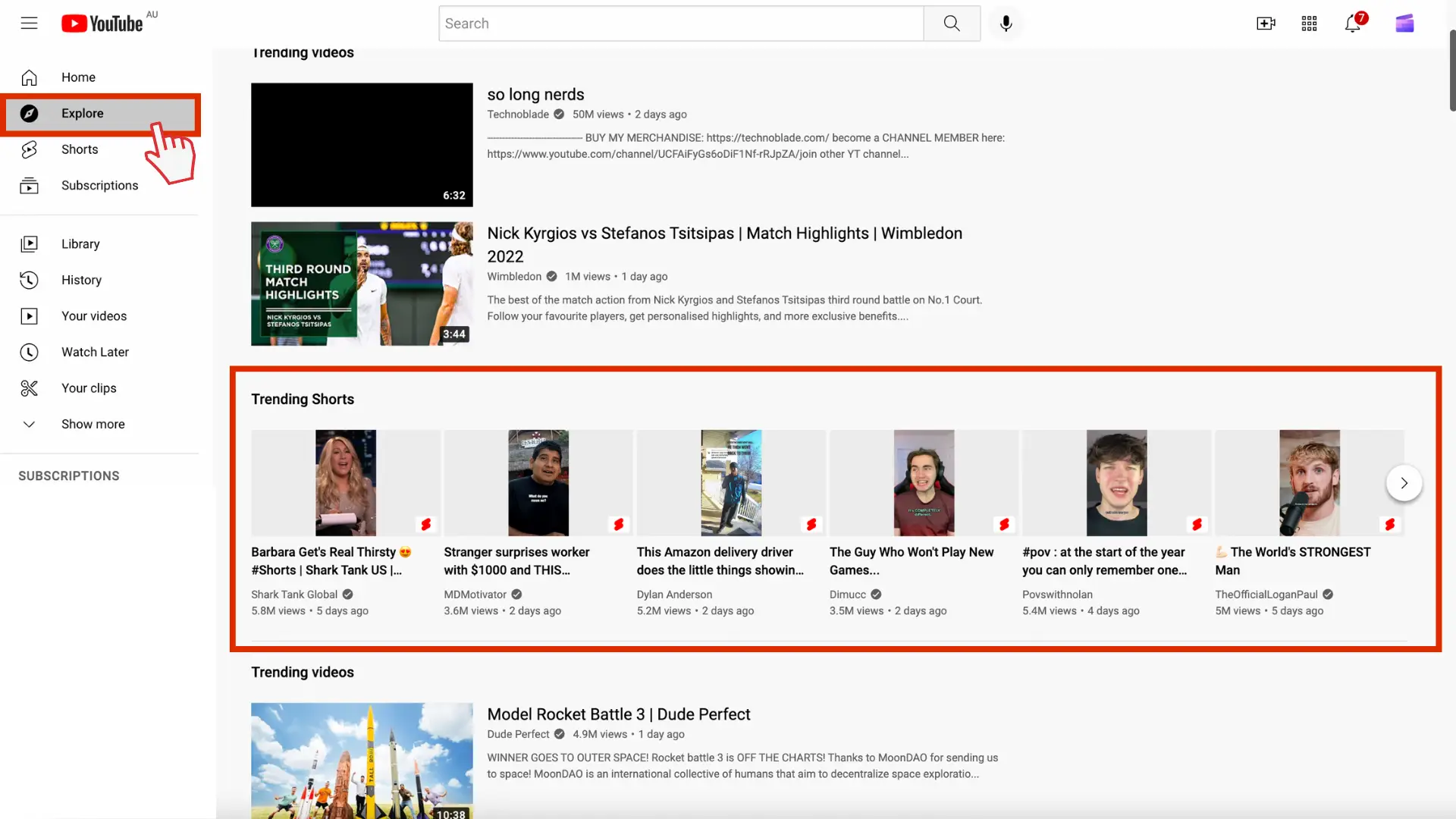Open Technoblade channel link
Image resolution: width=1456 pixels, height=819 pixels.
[518, 115]
